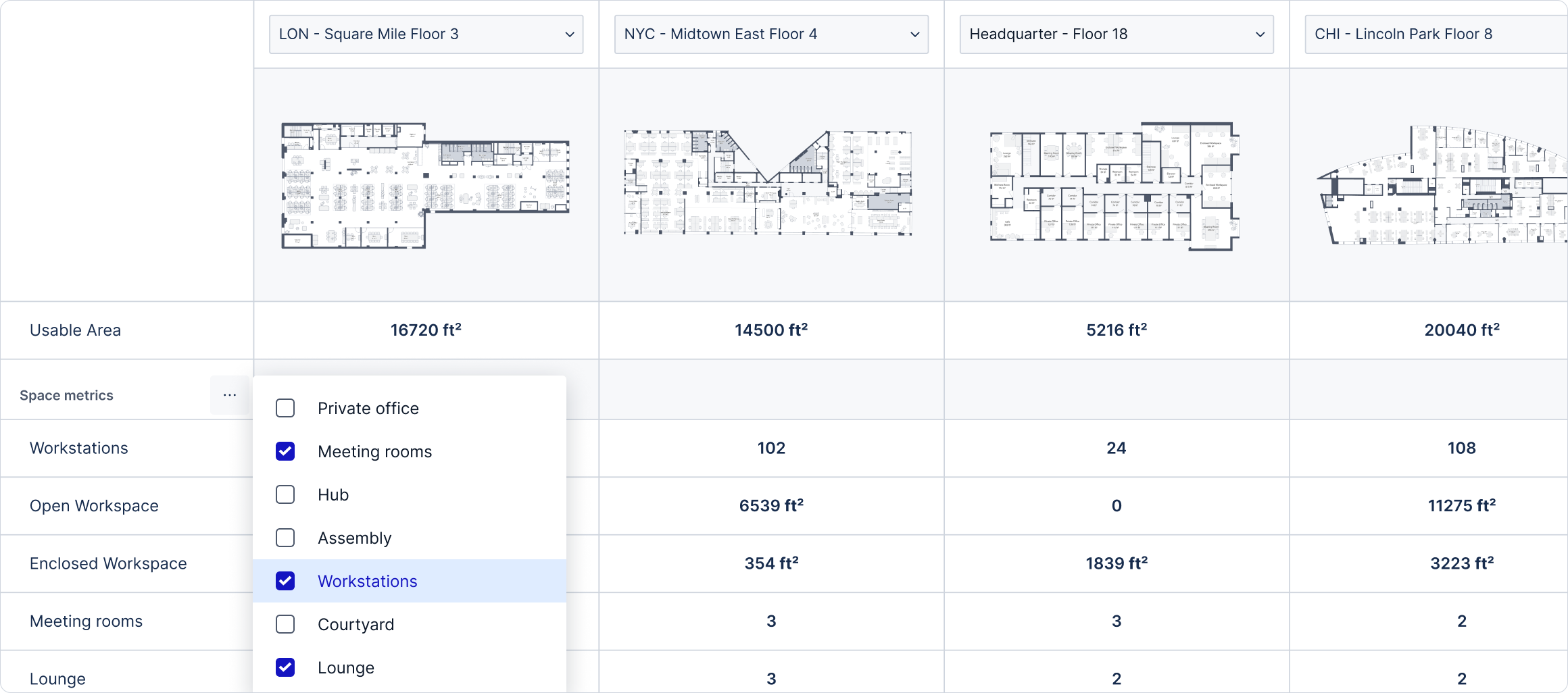Click the Usable Area row label
Screen dimensions: 1568x693
tap(75, 330)
